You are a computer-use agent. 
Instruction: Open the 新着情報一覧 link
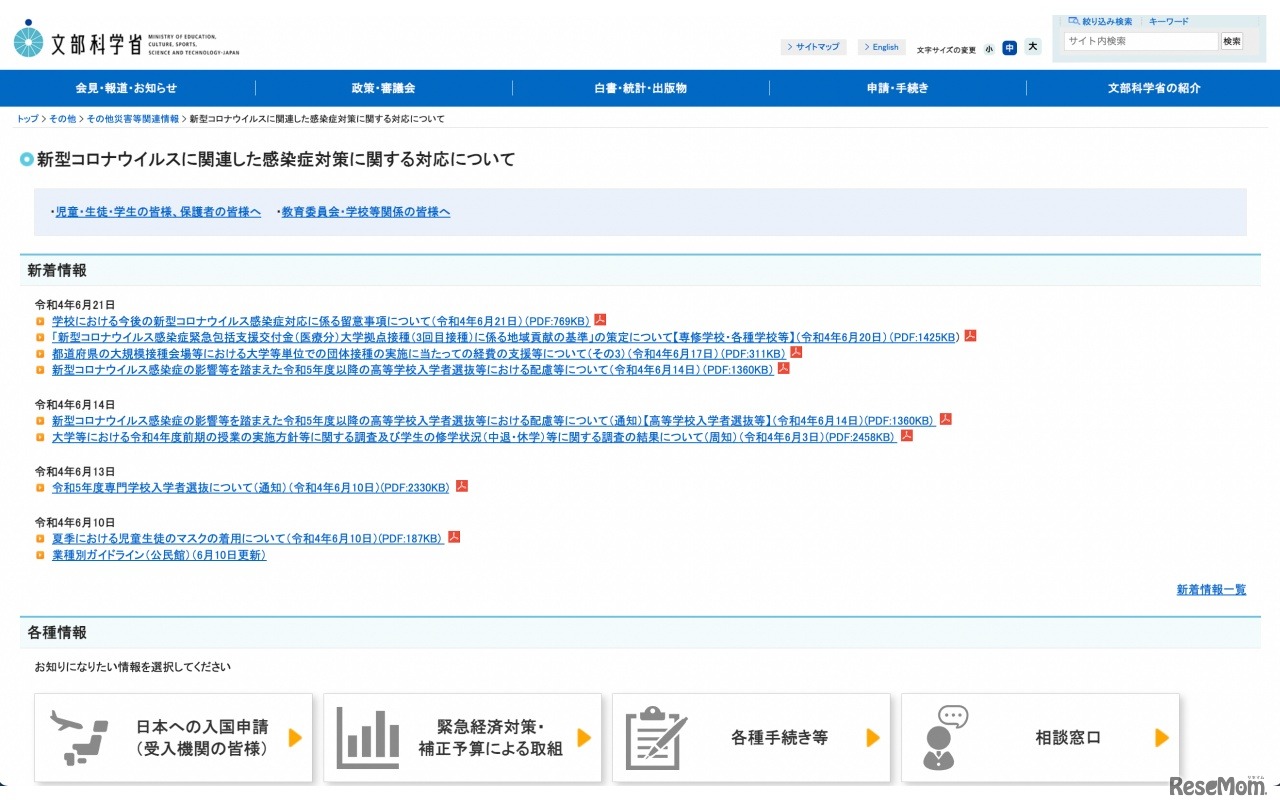point(1211,590)
